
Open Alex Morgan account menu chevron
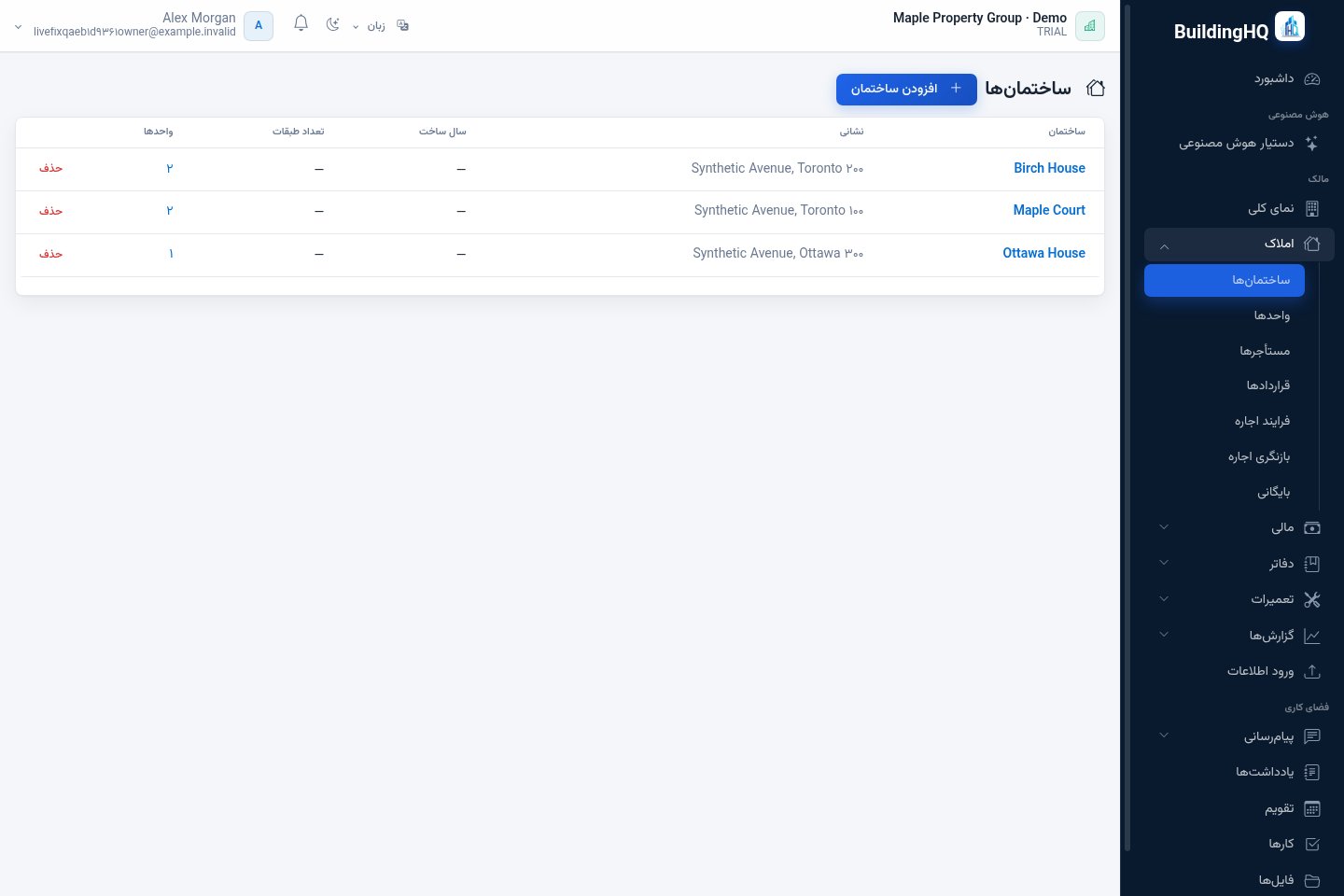coord(18,27)
